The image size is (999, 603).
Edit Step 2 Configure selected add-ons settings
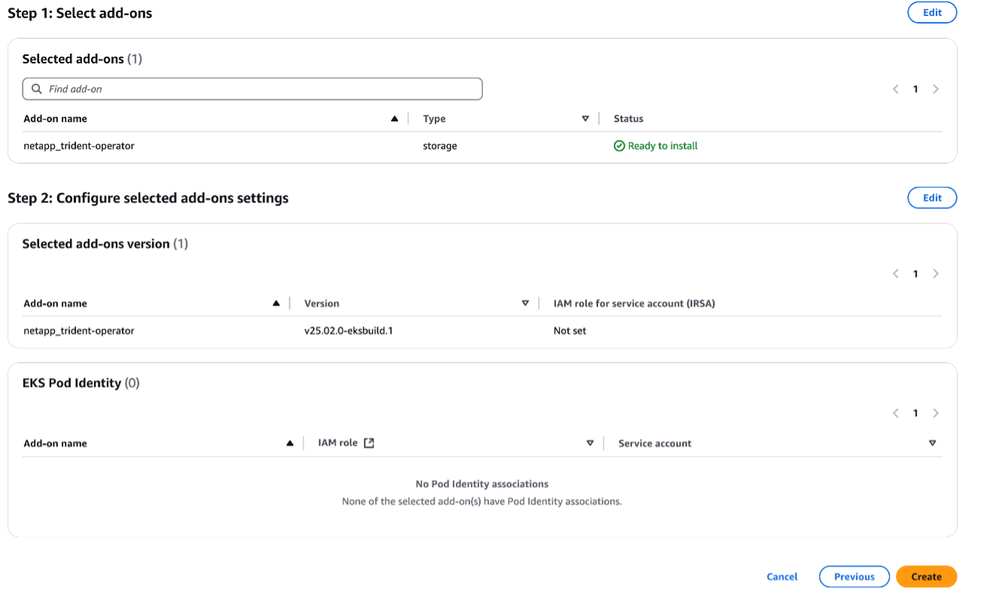tap(931, 198)
